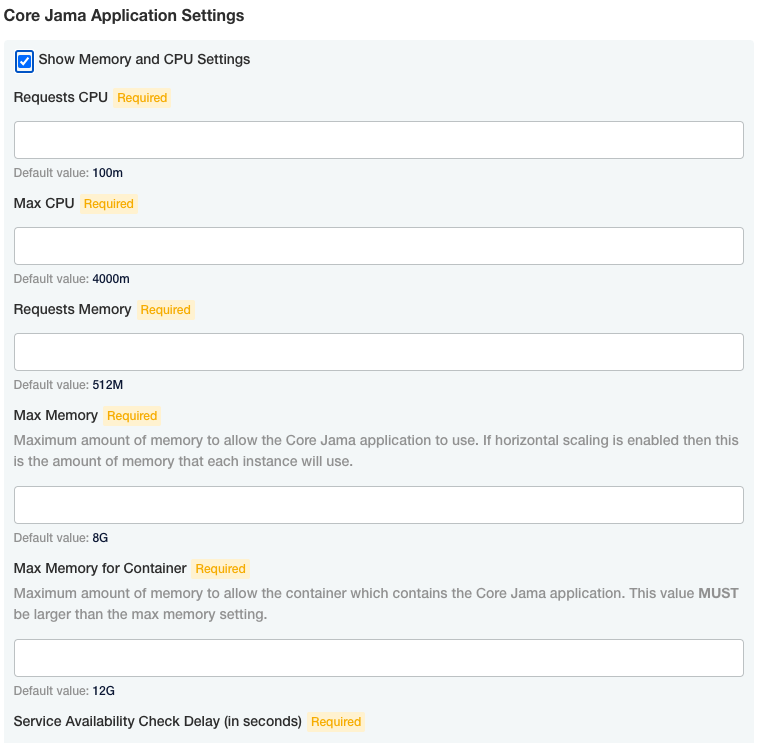
Task: Click the Max Memory description about horizontal scaling
Action: pos(376,451)
